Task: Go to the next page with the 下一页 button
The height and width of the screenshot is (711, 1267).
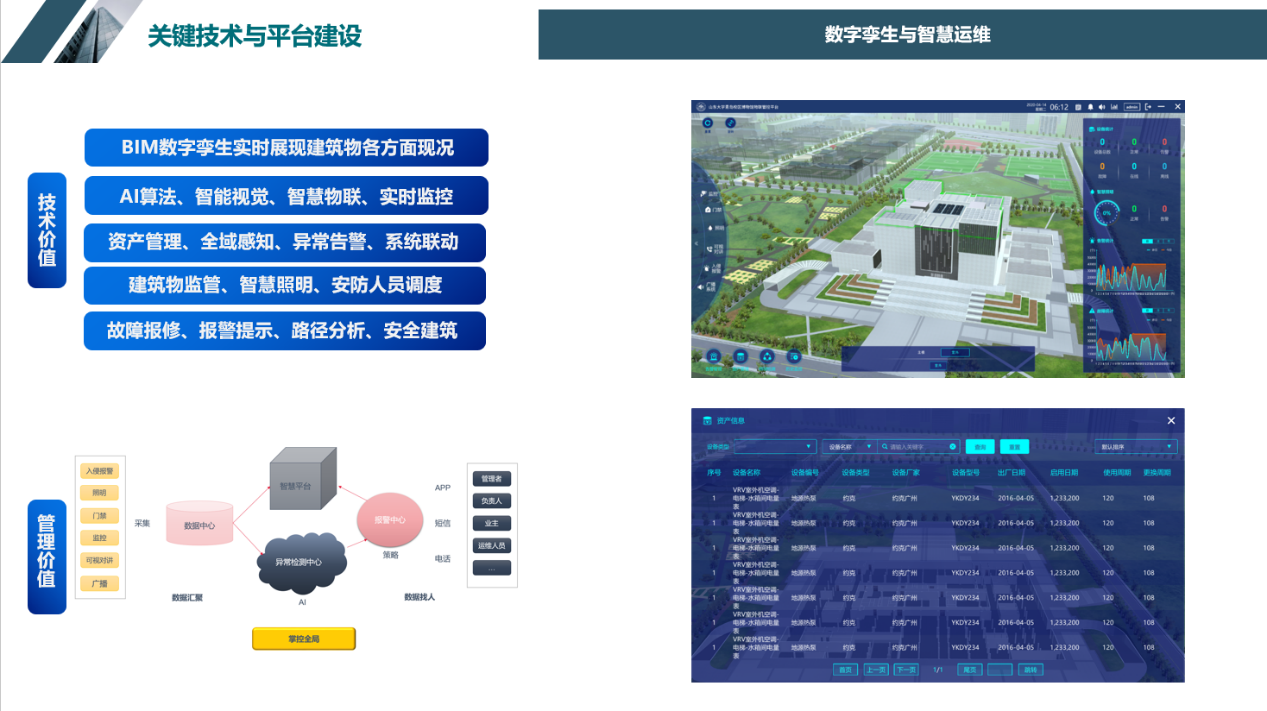Action: click(x=905, y=668)
